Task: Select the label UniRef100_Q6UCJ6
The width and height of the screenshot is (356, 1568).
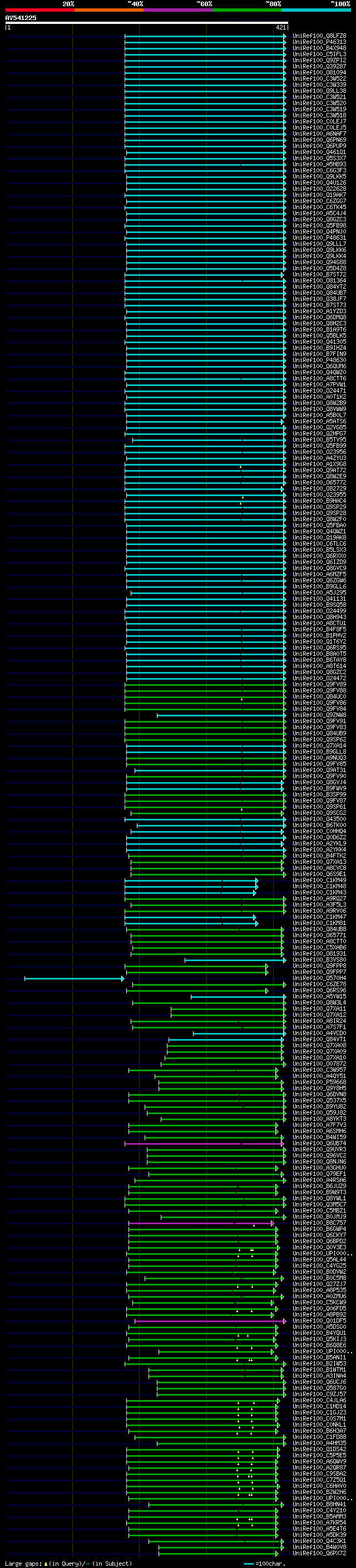Action: (319, 1382)
